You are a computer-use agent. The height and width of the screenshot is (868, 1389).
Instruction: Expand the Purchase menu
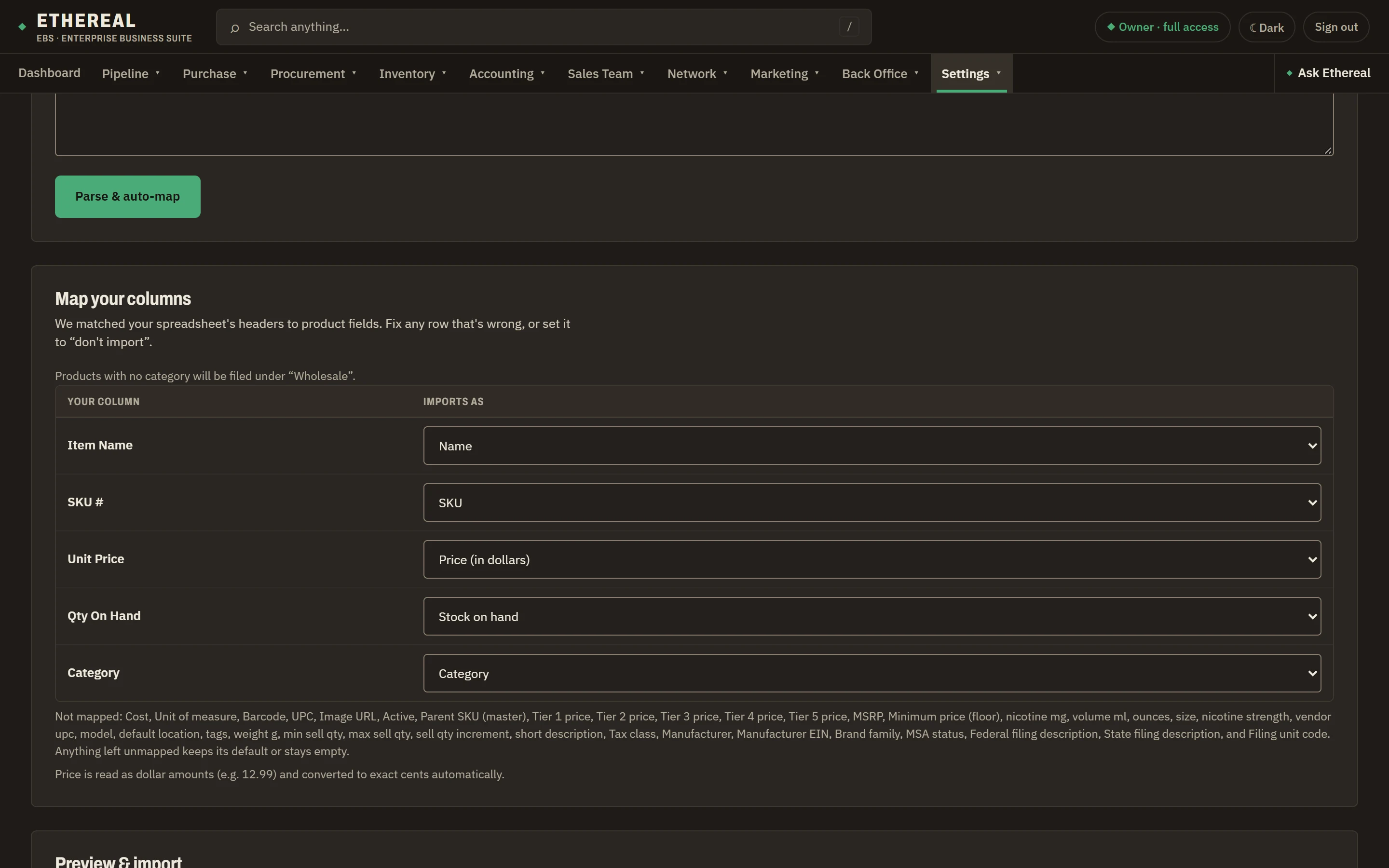[215, 73]
